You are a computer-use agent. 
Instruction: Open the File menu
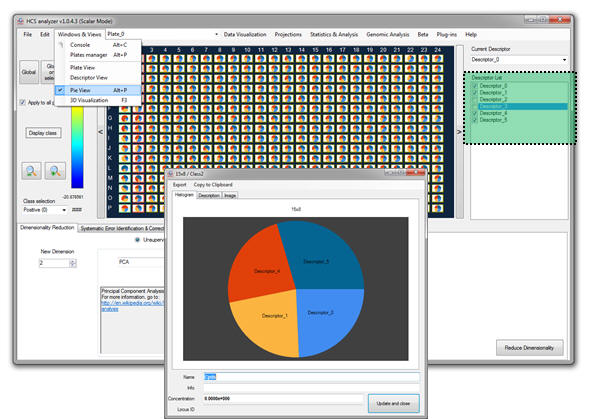28,34
